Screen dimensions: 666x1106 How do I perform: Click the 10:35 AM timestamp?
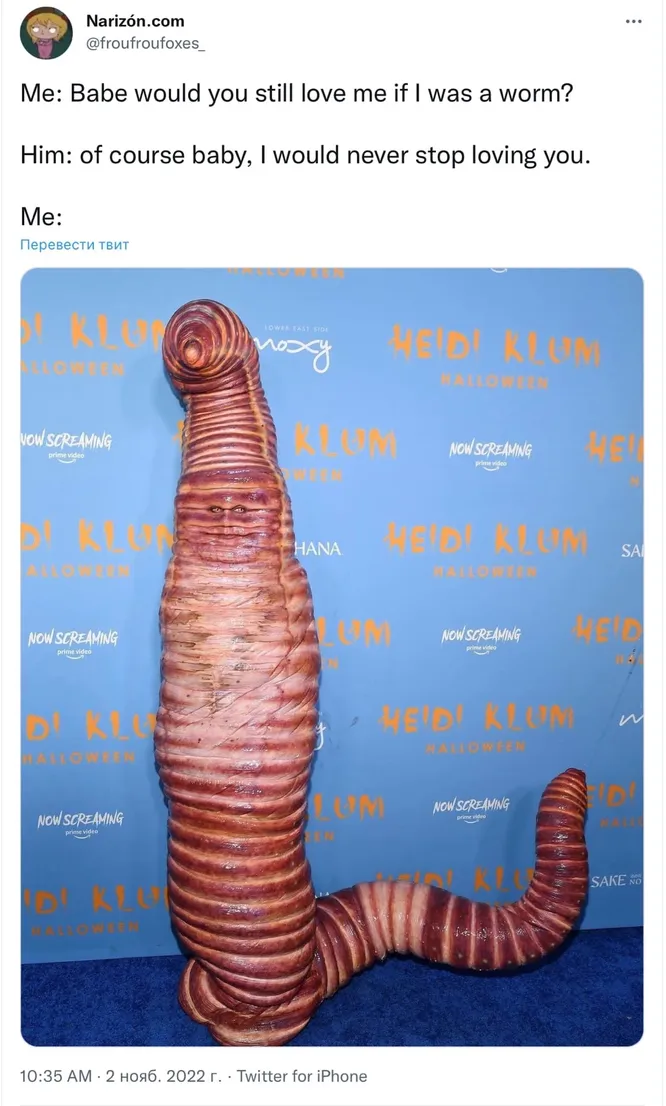click(56, 1076)
